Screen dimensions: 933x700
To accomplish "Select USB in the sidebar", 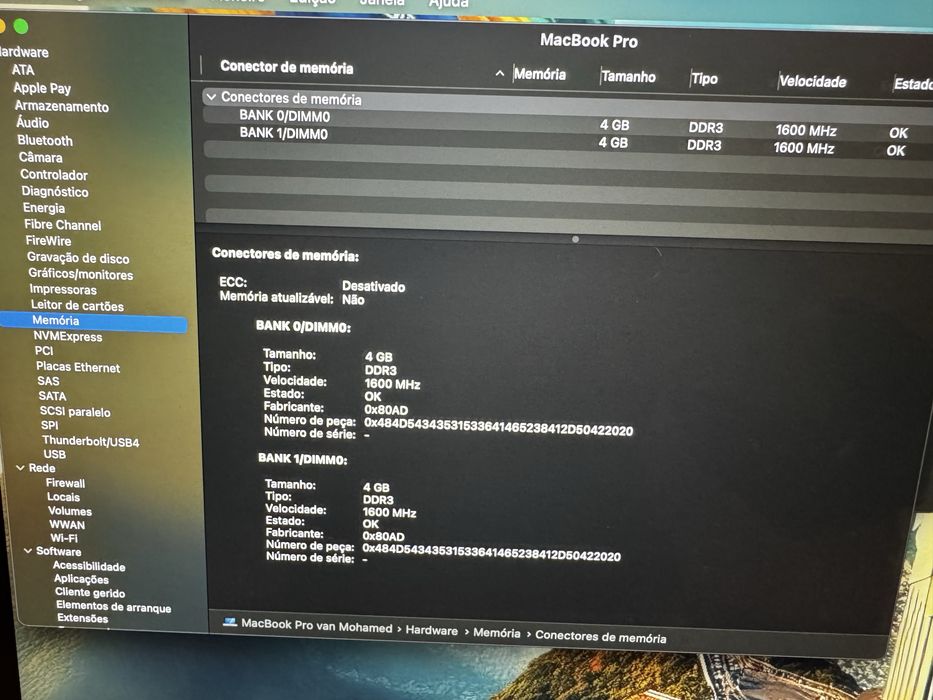I will tap(55, 455).
